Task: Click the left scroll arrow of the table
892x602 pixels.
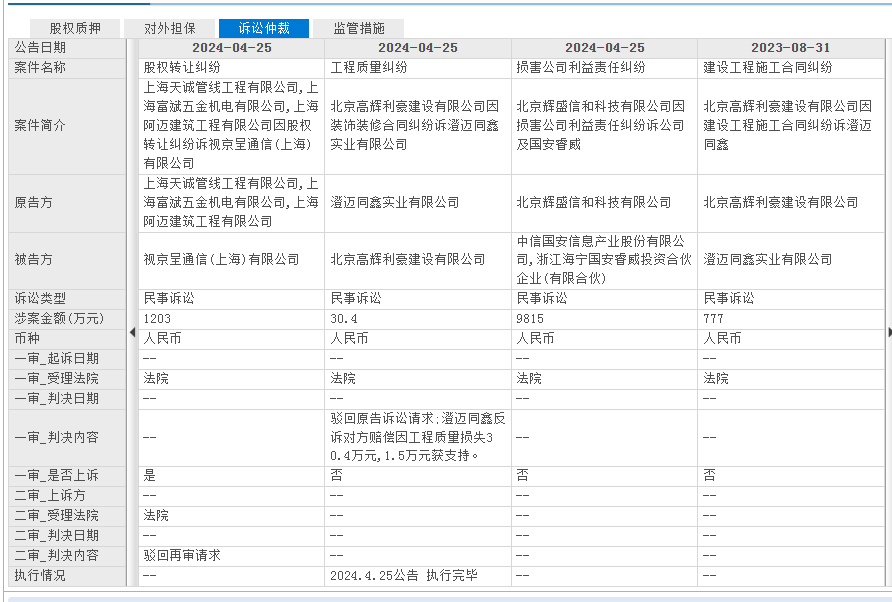Action: point(132,332)
